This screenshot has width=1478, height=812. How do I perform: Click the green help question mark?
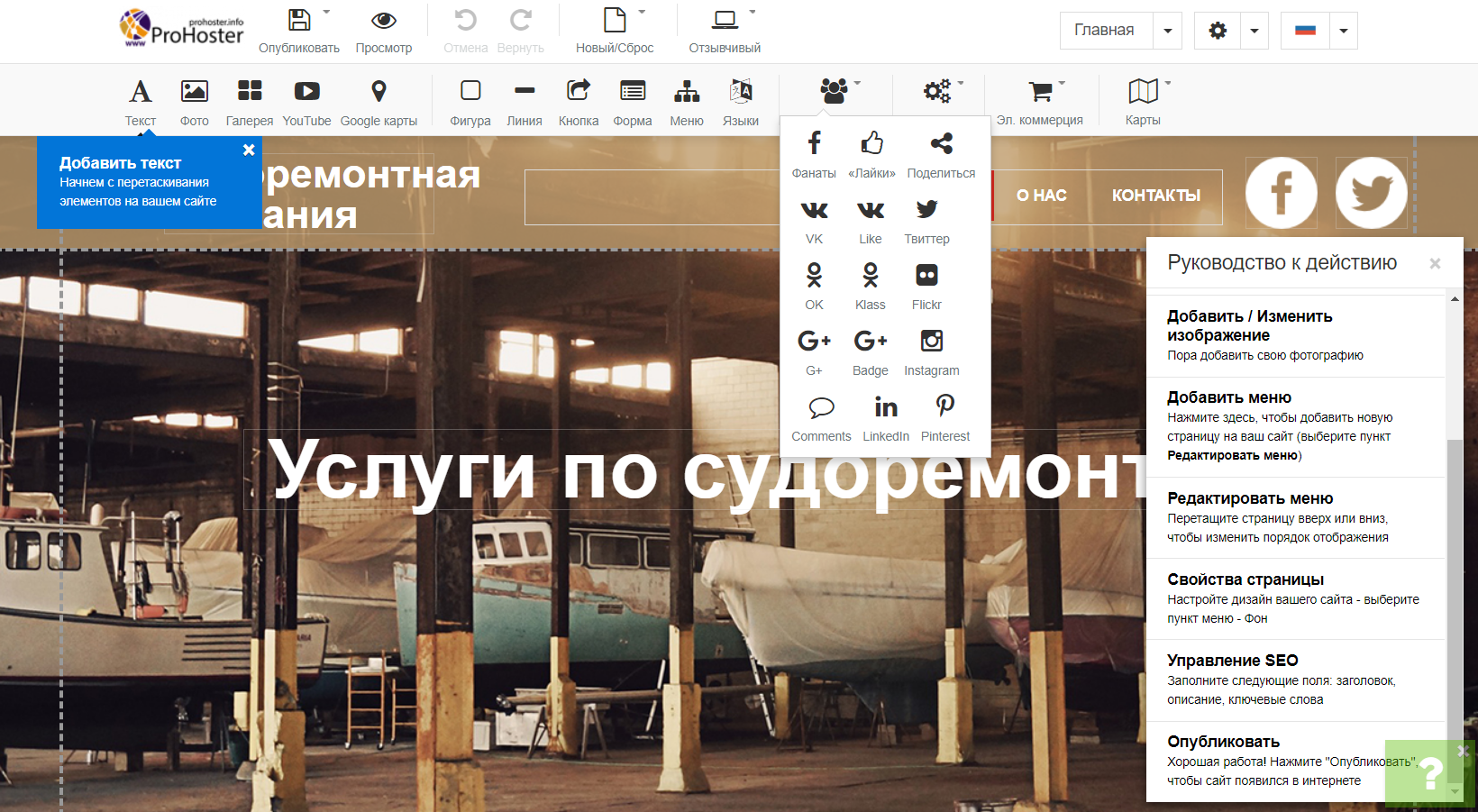point(1430,773)
